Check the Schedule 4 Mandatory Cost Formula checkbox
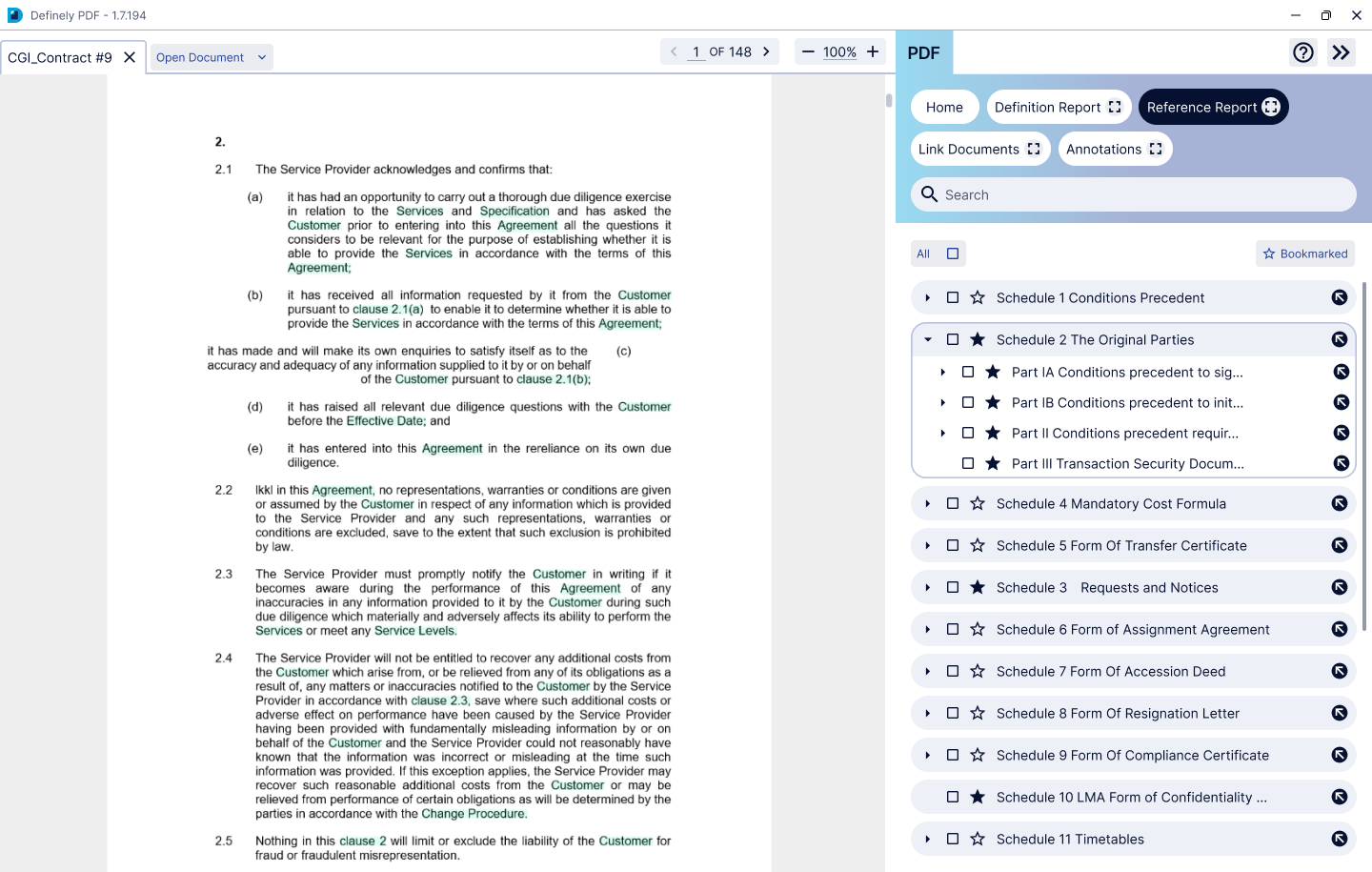The height and width of the screenshot is (872, 1372). pos(953,503)
